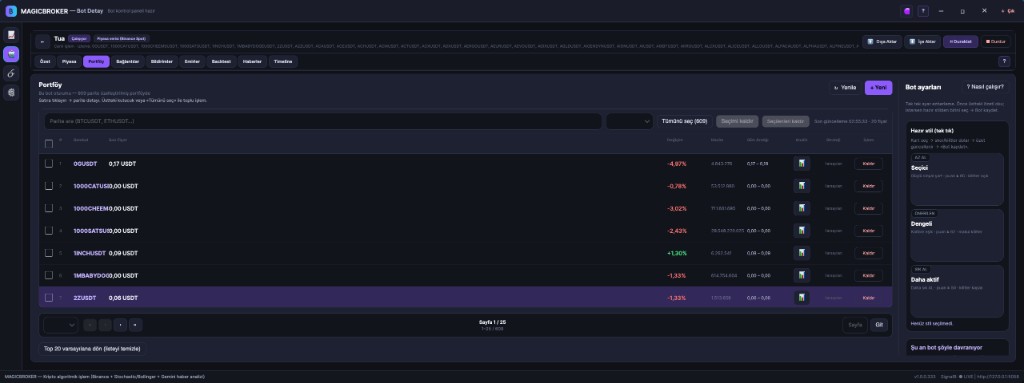Image resolution: width=1024 pixels, height=383 pixels.
Task: Open the Emirler tab
Action: coord(192,61)
